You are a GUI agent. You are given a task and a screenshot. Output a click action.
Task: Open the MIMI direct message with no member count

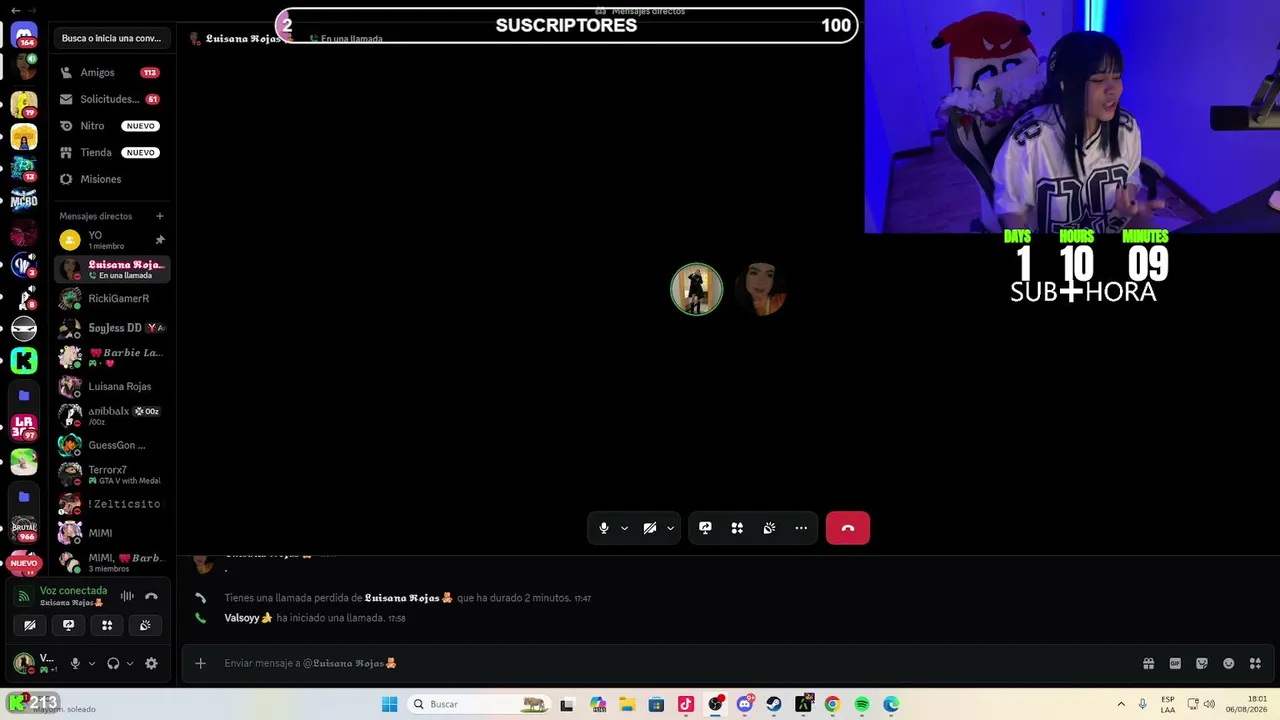tap(111, 533)
